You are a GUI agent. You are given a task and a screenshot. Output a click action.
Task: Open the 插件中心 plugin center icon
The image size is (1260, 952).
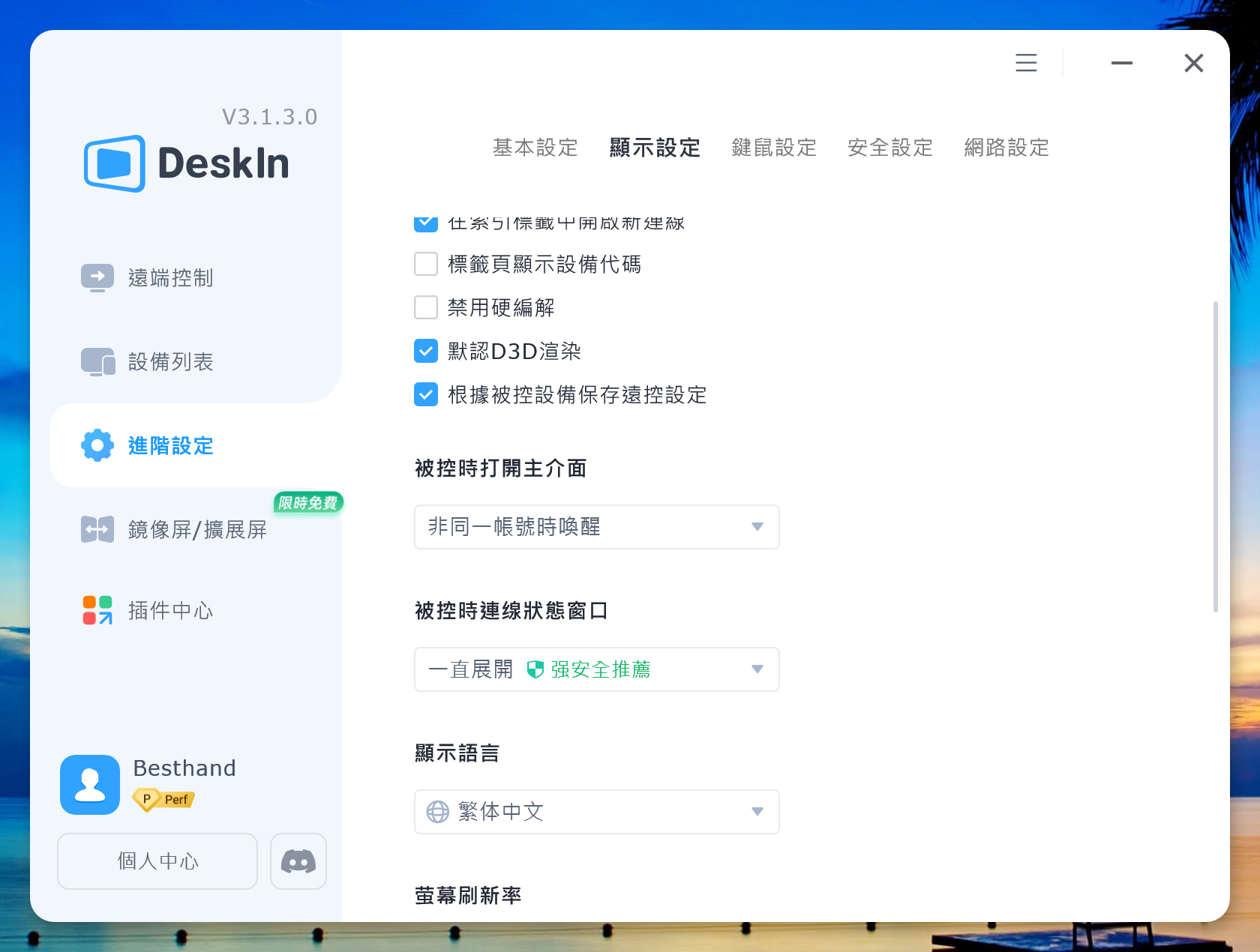[x=97, y=610]
